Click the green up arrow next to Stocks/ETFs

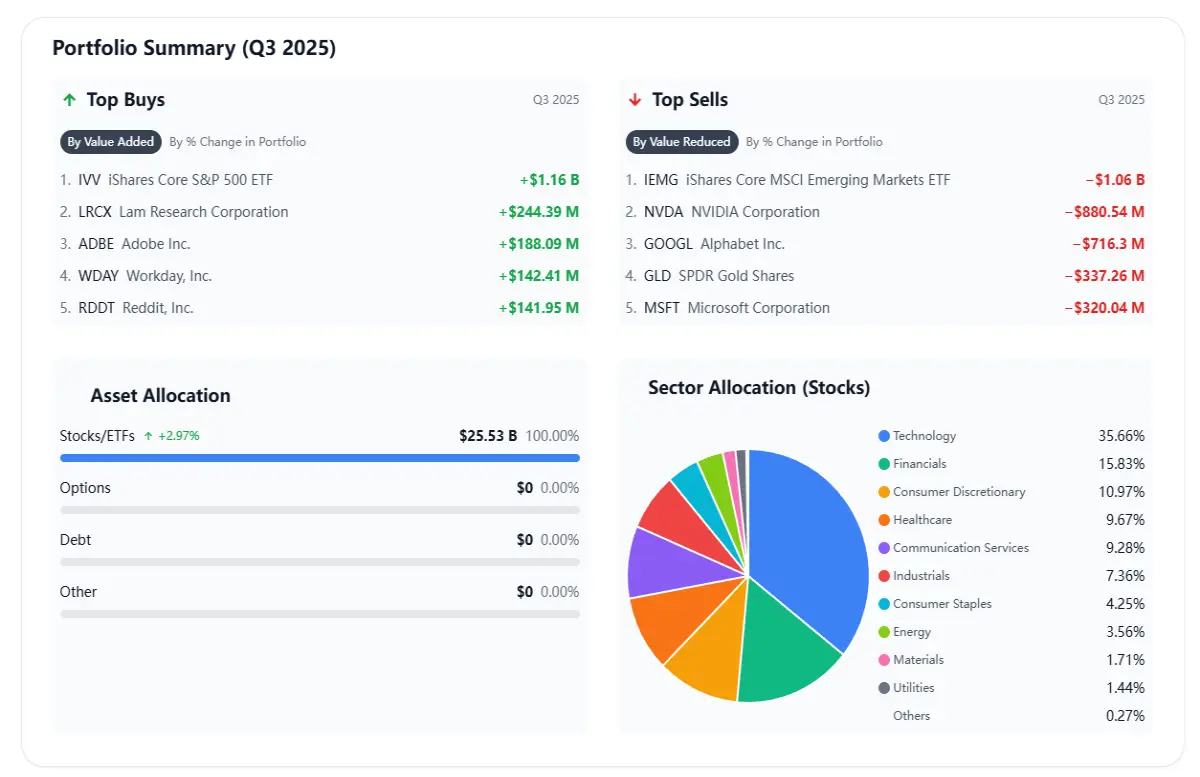pos(148,436)
